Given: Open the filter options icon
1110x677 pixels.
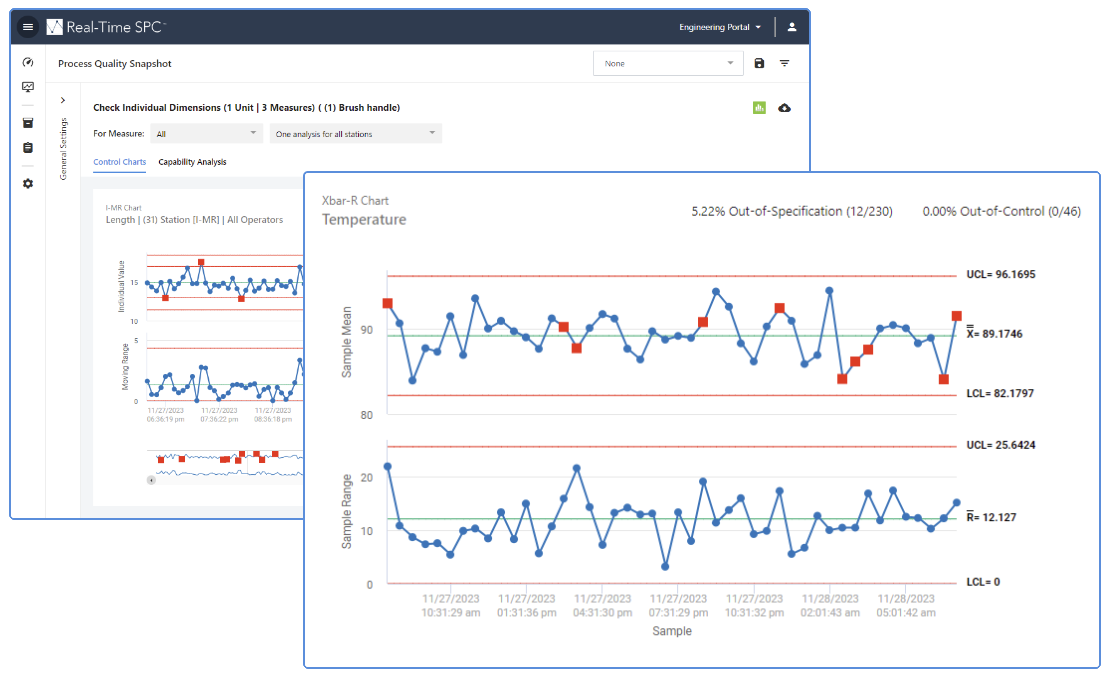Looking at the screenshot, I should pos(785,62).
